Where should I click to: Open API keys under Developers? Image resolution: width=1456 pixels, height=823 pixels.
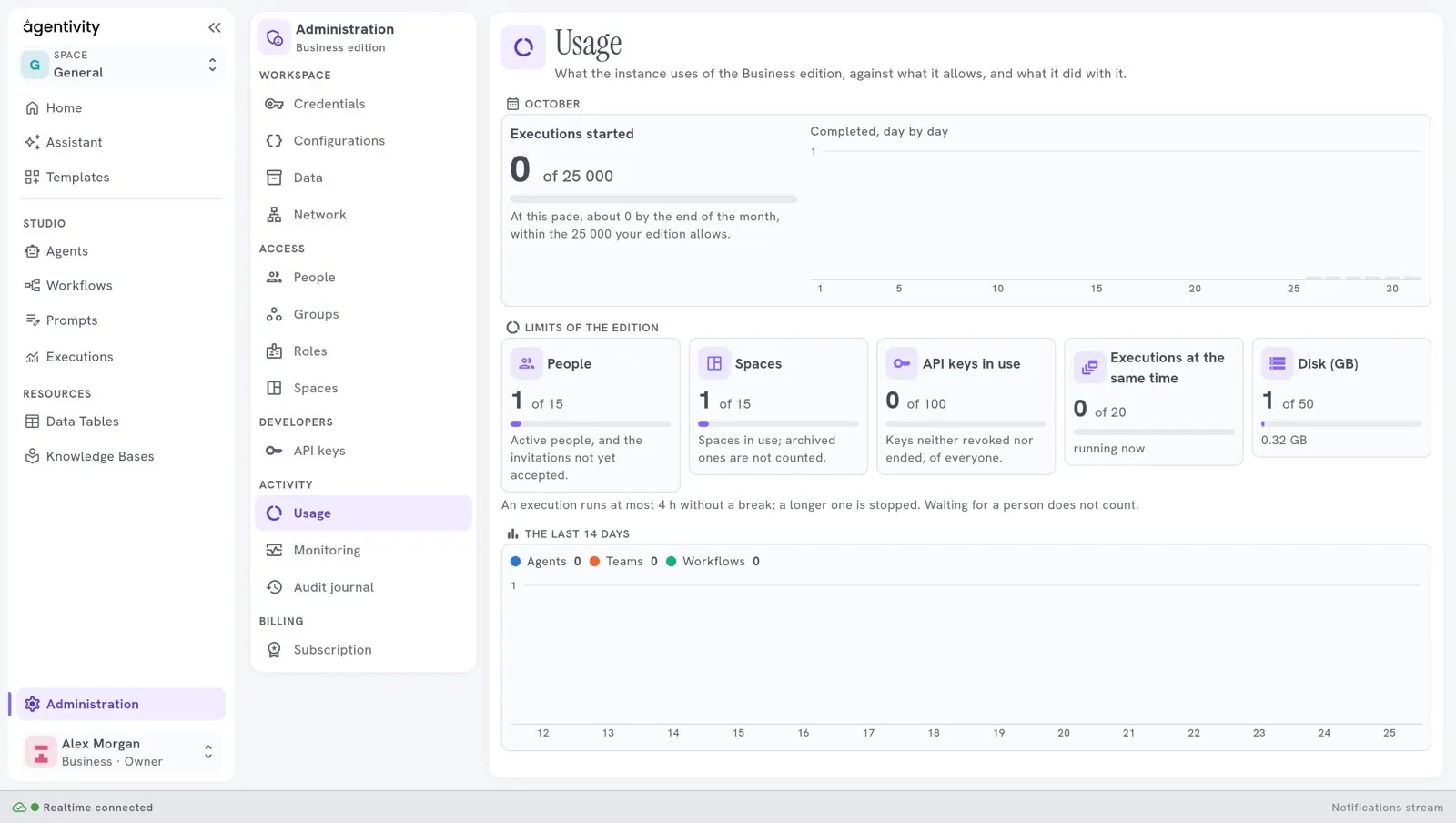363,451
